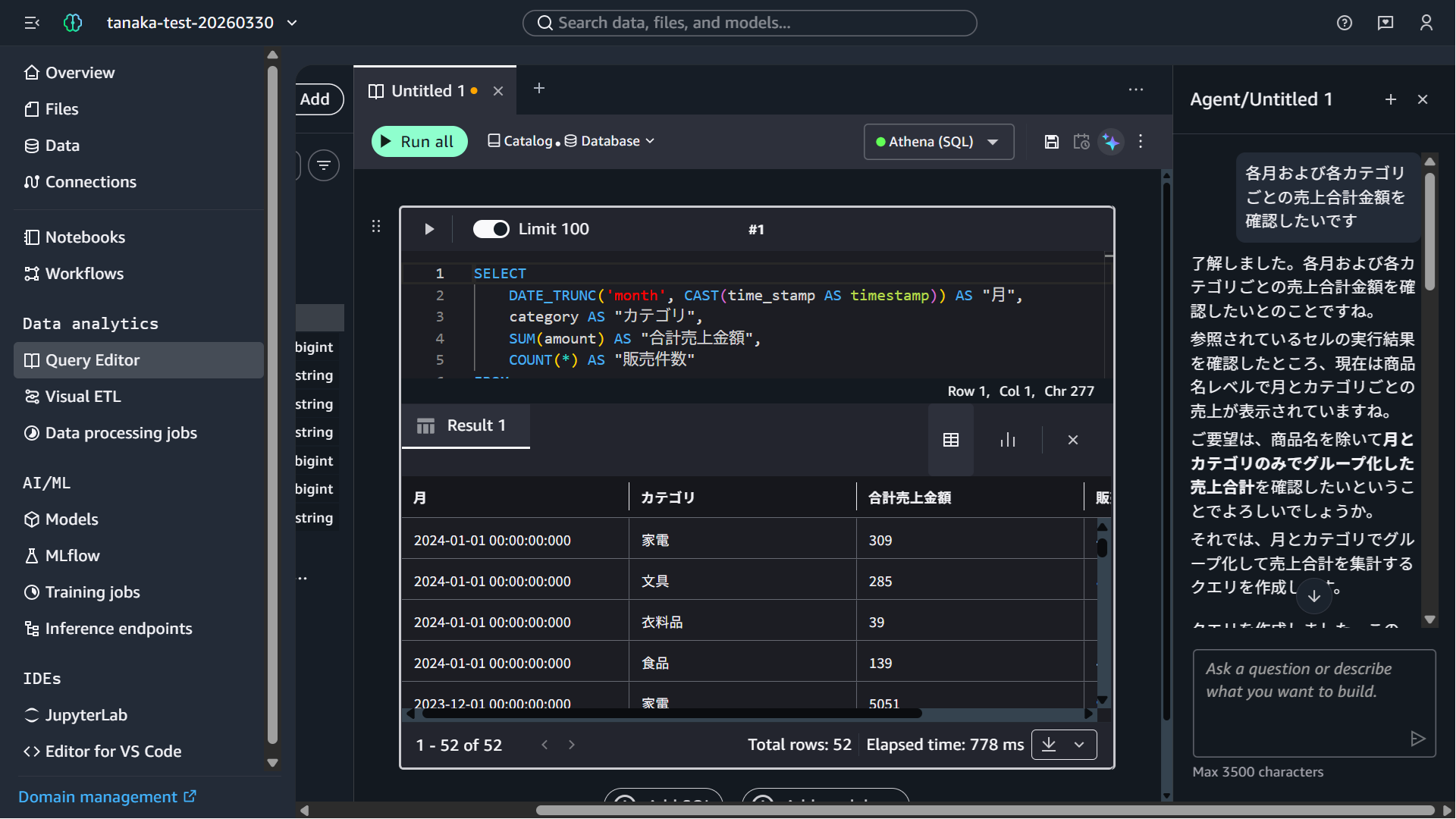The width and height of the screenshot is (1456, 819).
Task: Open the Catalog Database selector dropdown
Action: click(x=571, y=141)
